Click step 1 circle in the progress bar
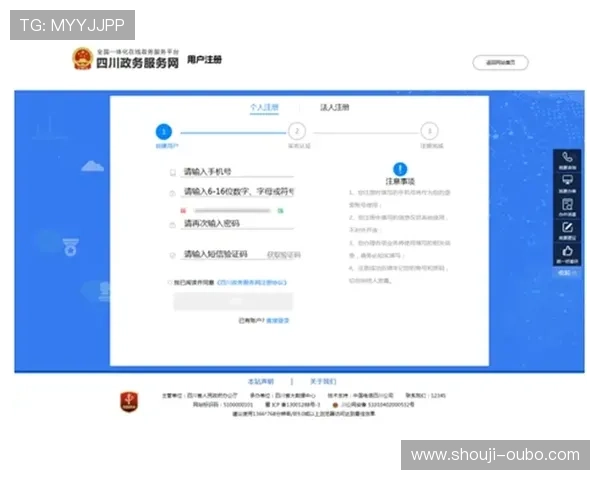The width and height of the screenshot is (600, 480). pyautogui.click(x=164, y=132)
